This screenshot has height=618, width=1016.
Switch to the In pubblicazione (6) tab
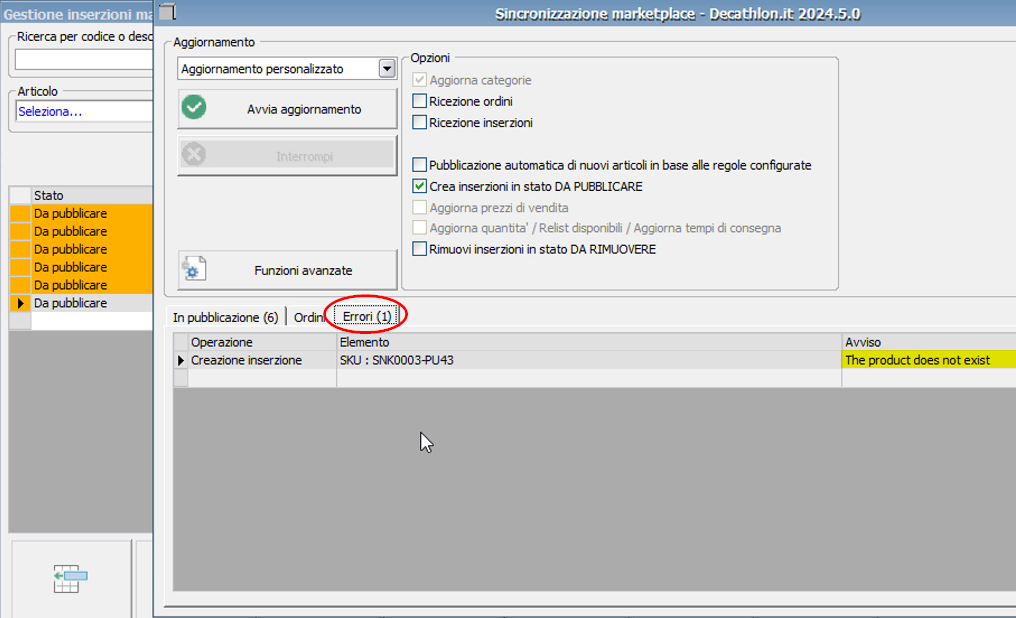coord(225,317)
